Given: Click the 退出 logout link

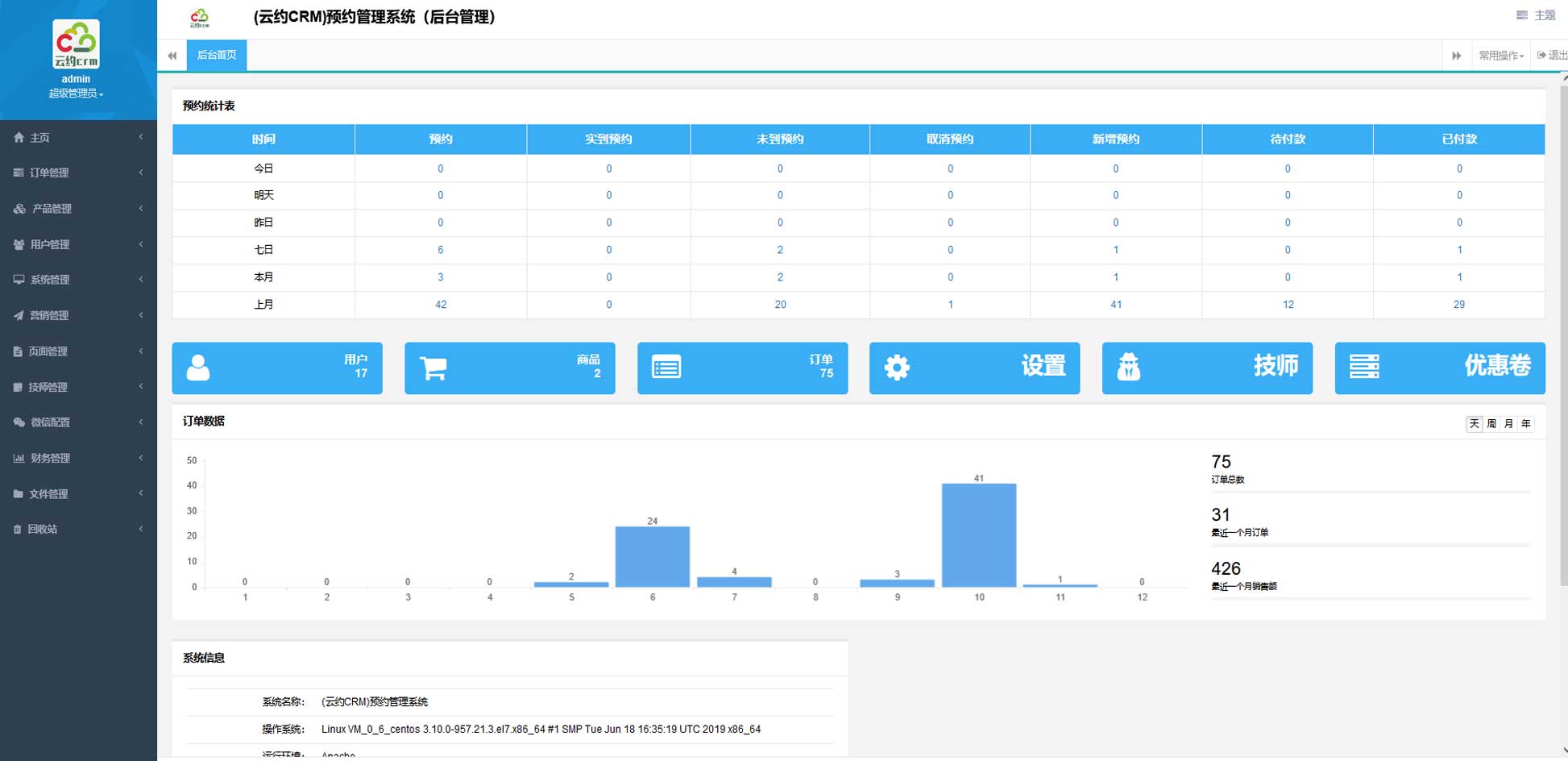Looking at the screenshot, I should pyautogui.click(x=1552, y=56).
